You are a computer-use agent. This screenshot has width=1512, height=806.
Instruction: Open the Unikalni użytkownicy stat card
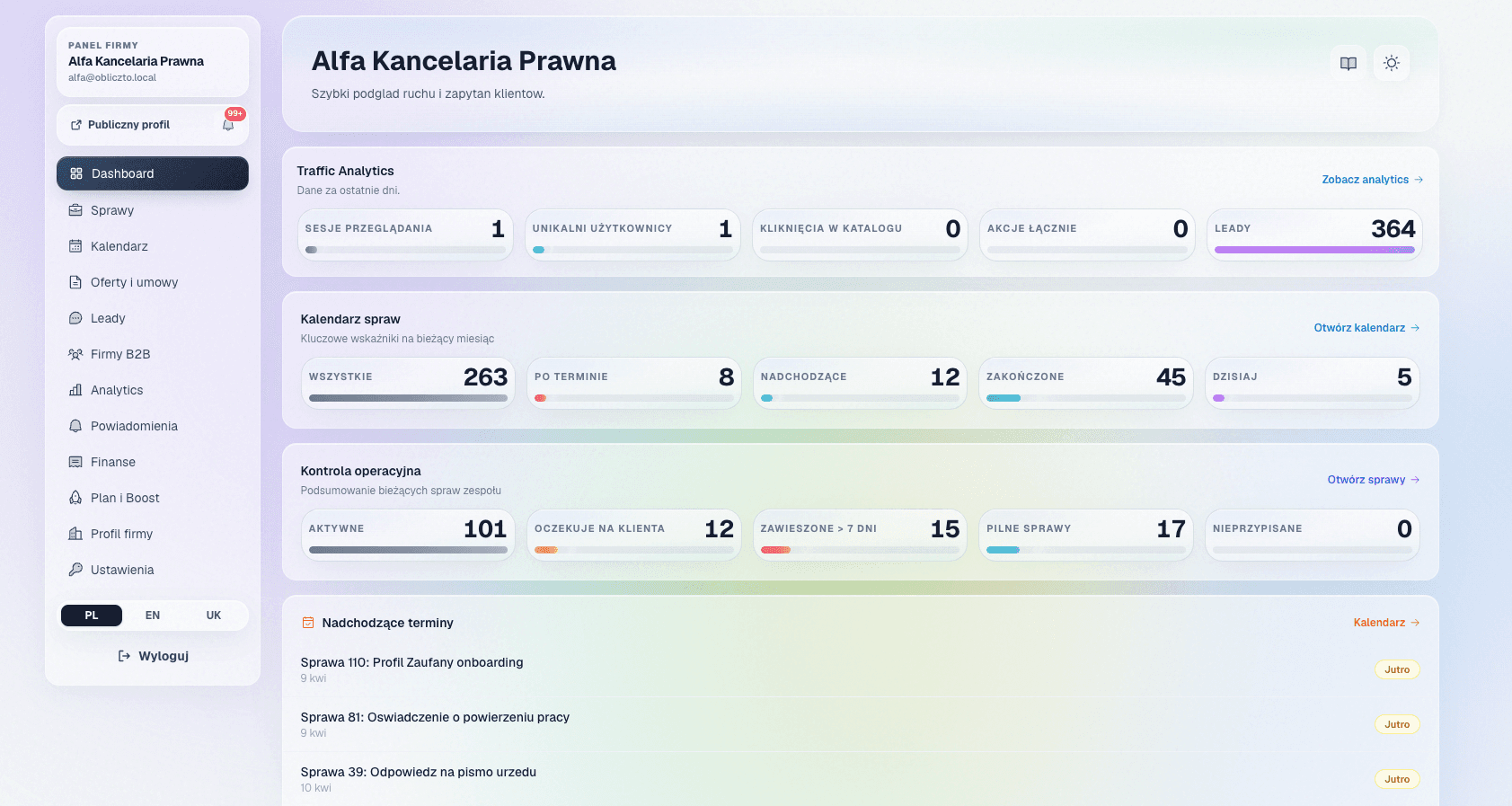pyautogui.click(x=632, y=235)
